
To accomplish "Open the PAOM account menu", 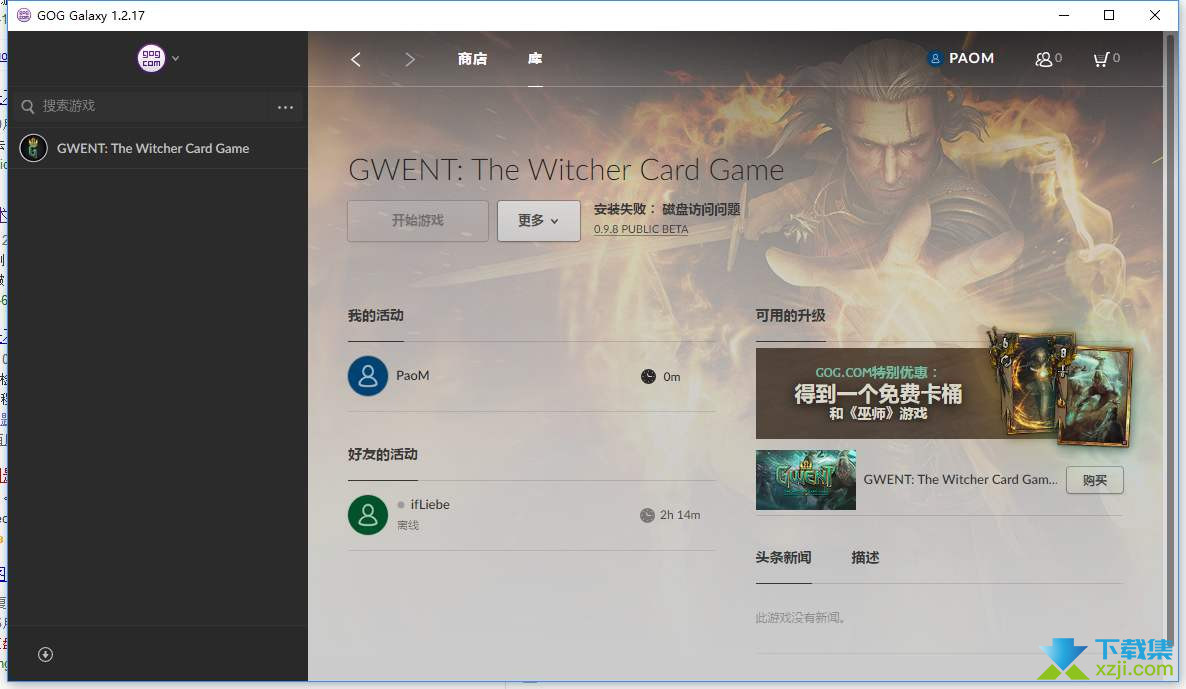I will click(x=961, y=58).
